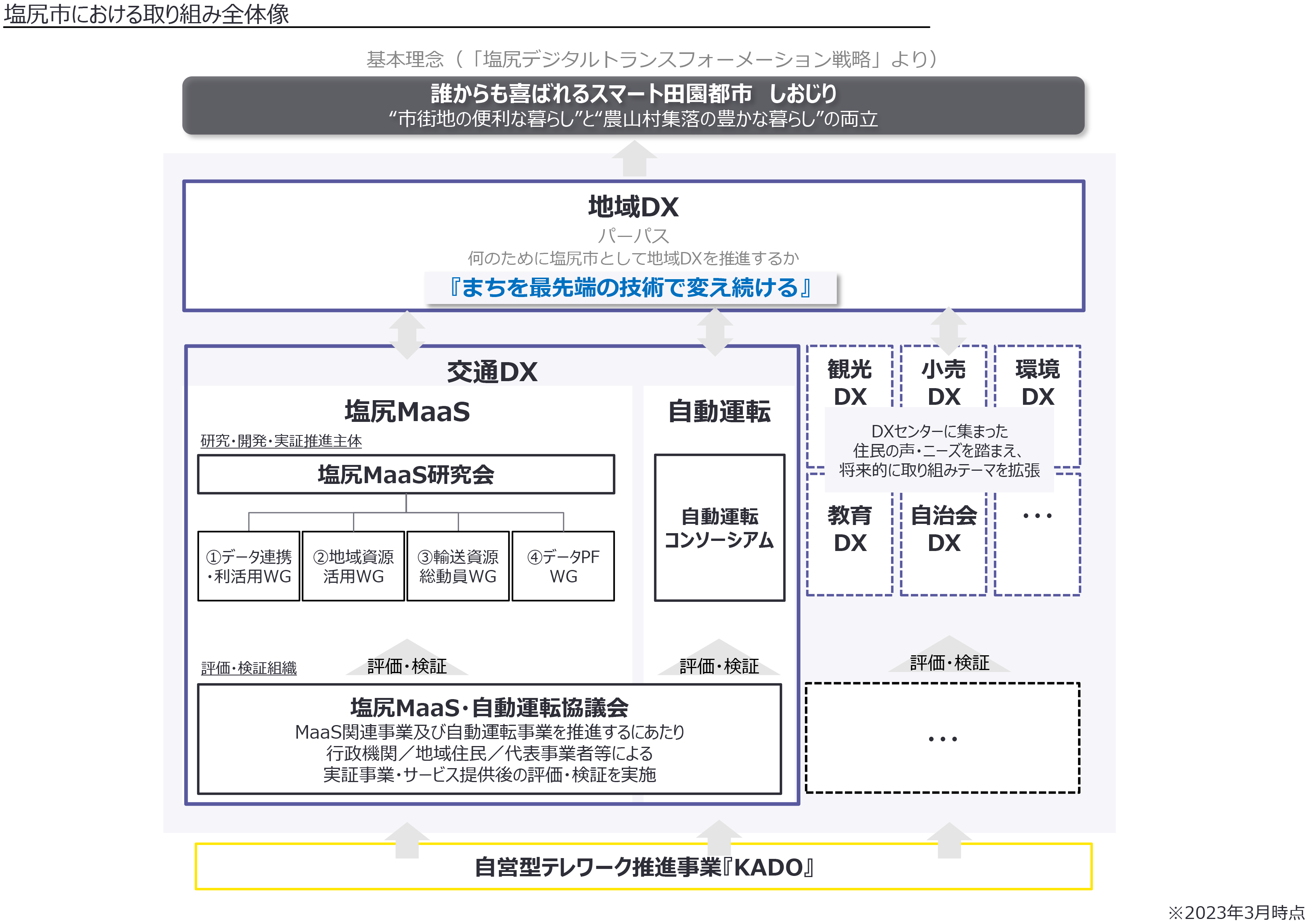Click the 評価・検証組織 underlined label

pos(249,668)
